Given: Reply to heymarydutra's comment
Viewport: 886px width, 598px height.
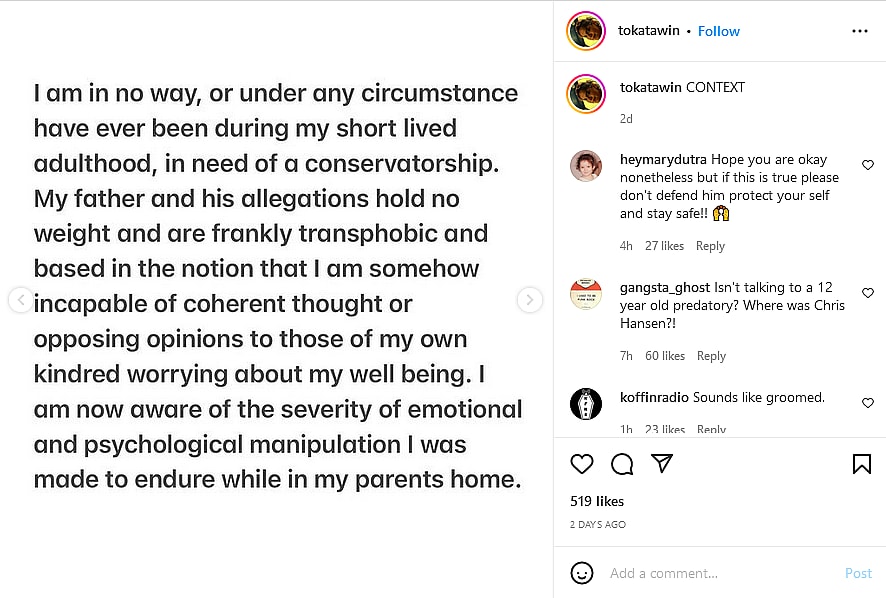Looking at the screenshot, I should pos(711,246).
